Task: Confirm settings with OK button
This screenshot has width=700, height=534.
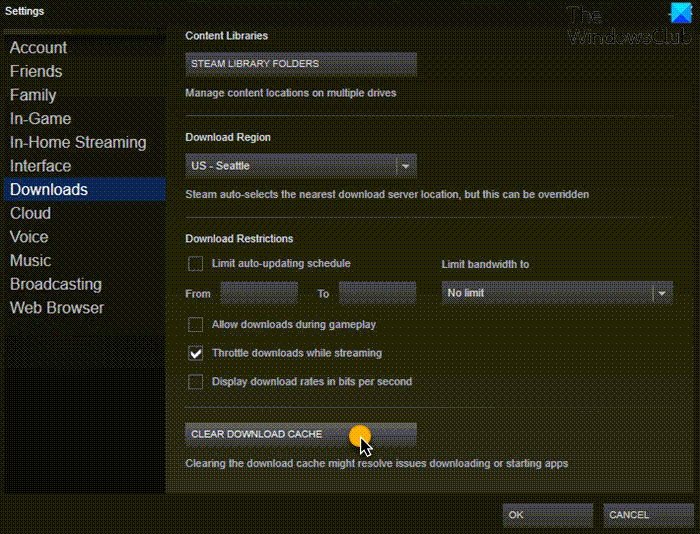Action: (548, 515)
